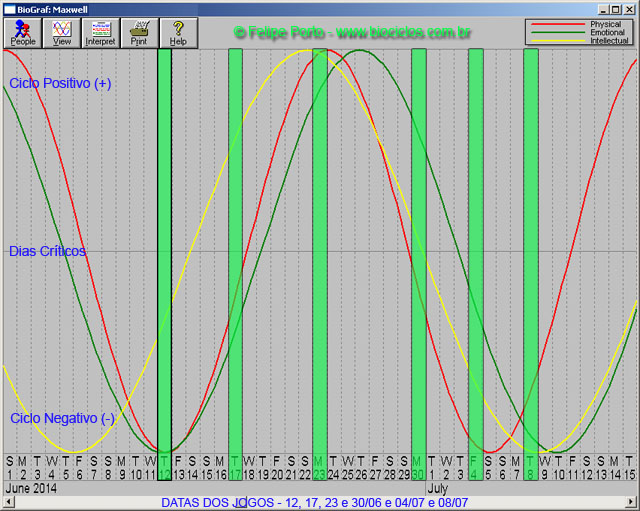Click the 'July' month label

coord(438,488)
